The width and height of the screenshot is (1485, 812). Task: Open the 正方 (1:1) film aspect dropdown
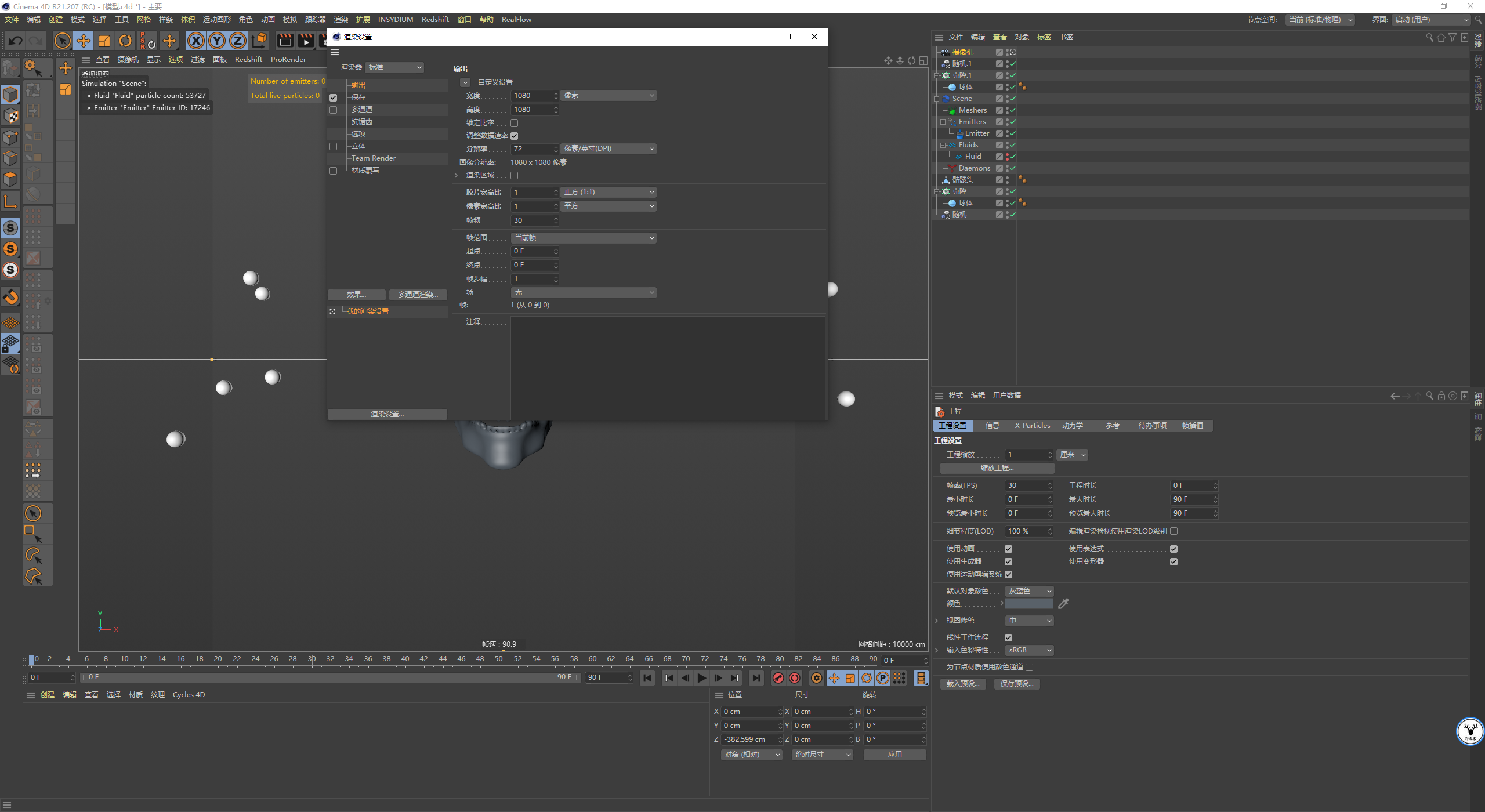tap(609, 193)
